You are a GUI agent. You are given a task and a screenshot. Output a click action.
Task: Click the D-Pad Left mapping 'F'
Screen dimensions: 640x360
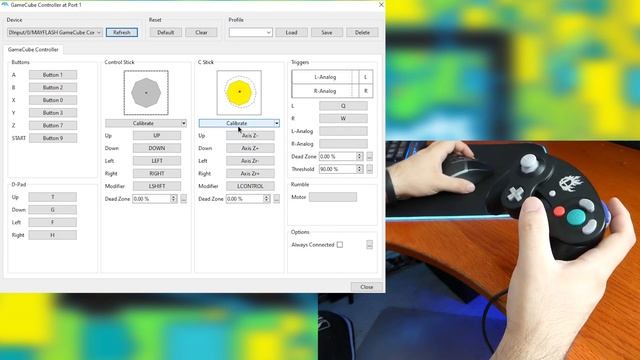pos(53,222)
